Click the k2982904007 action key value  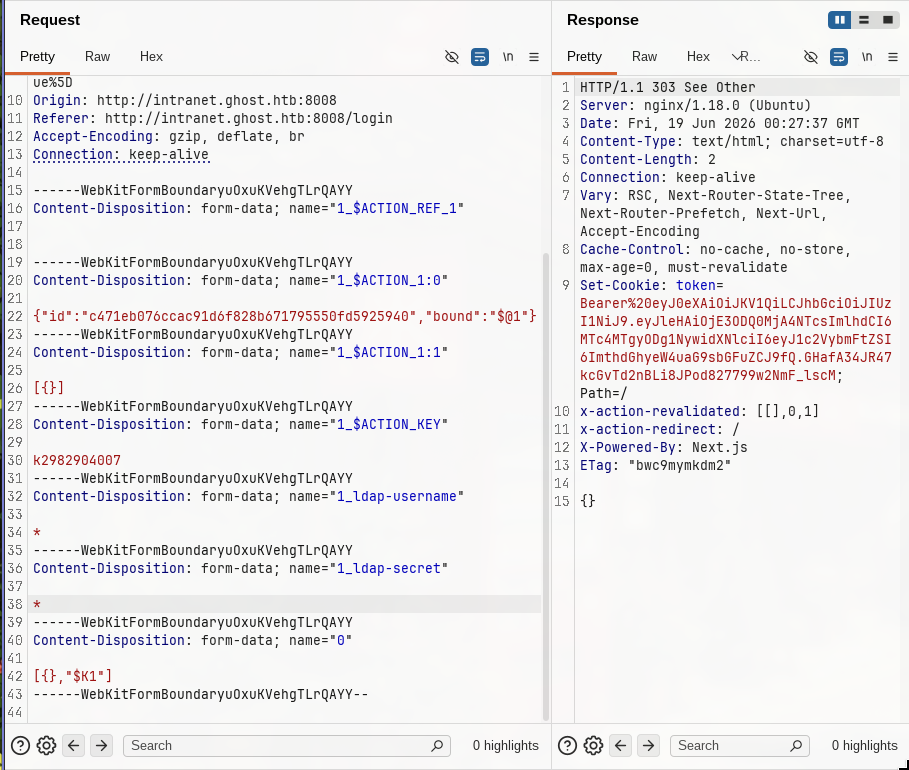coord(77,460)
